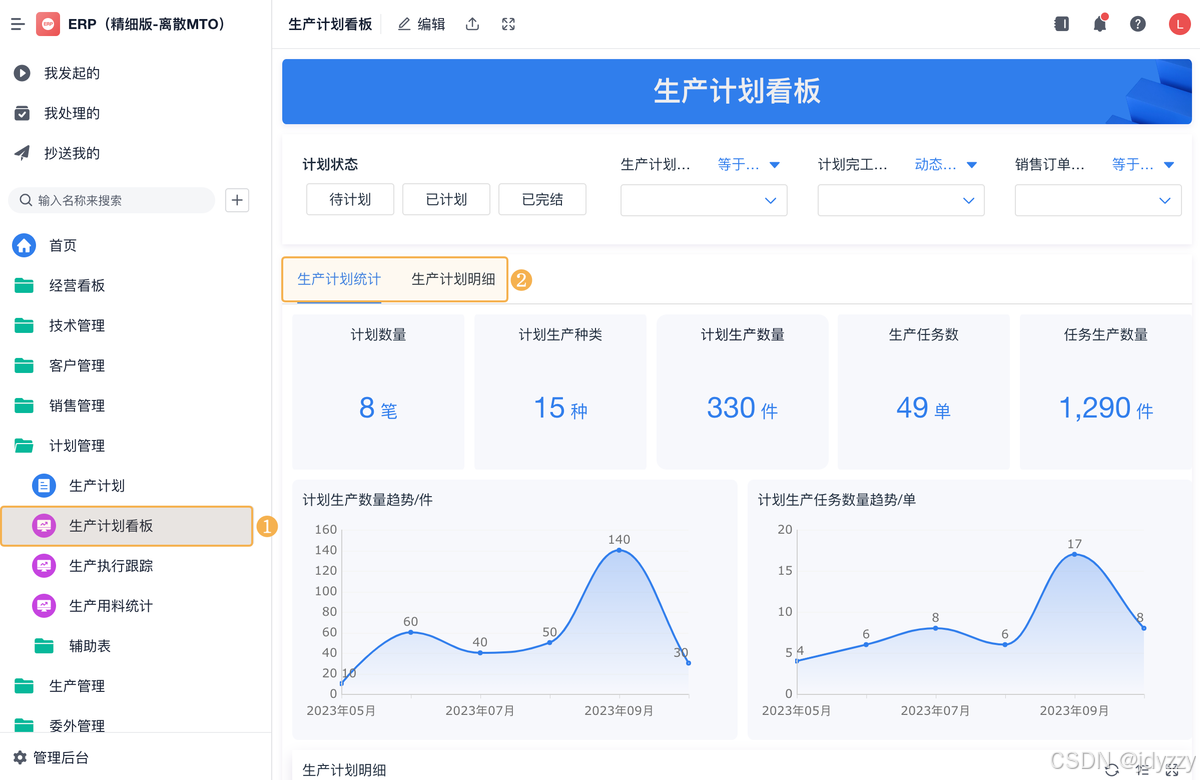
Task: Open the 生产计划 filter value combo box
Action: 704,200
